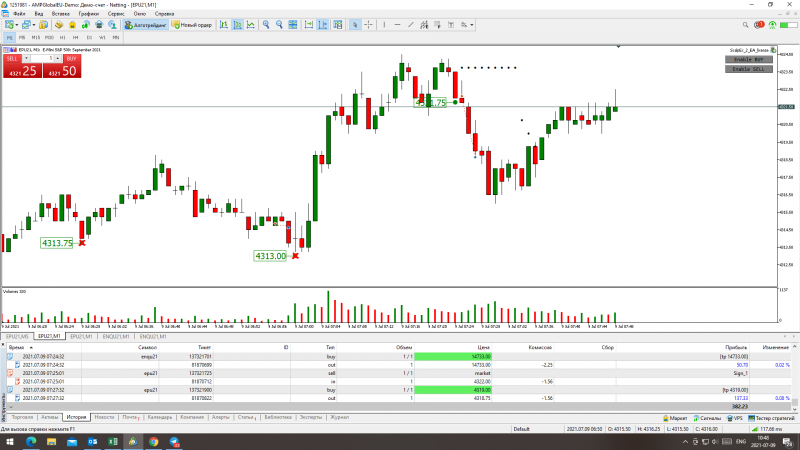Switch chart to bar chart mode

pyautogui.click(x=223, y=24)
